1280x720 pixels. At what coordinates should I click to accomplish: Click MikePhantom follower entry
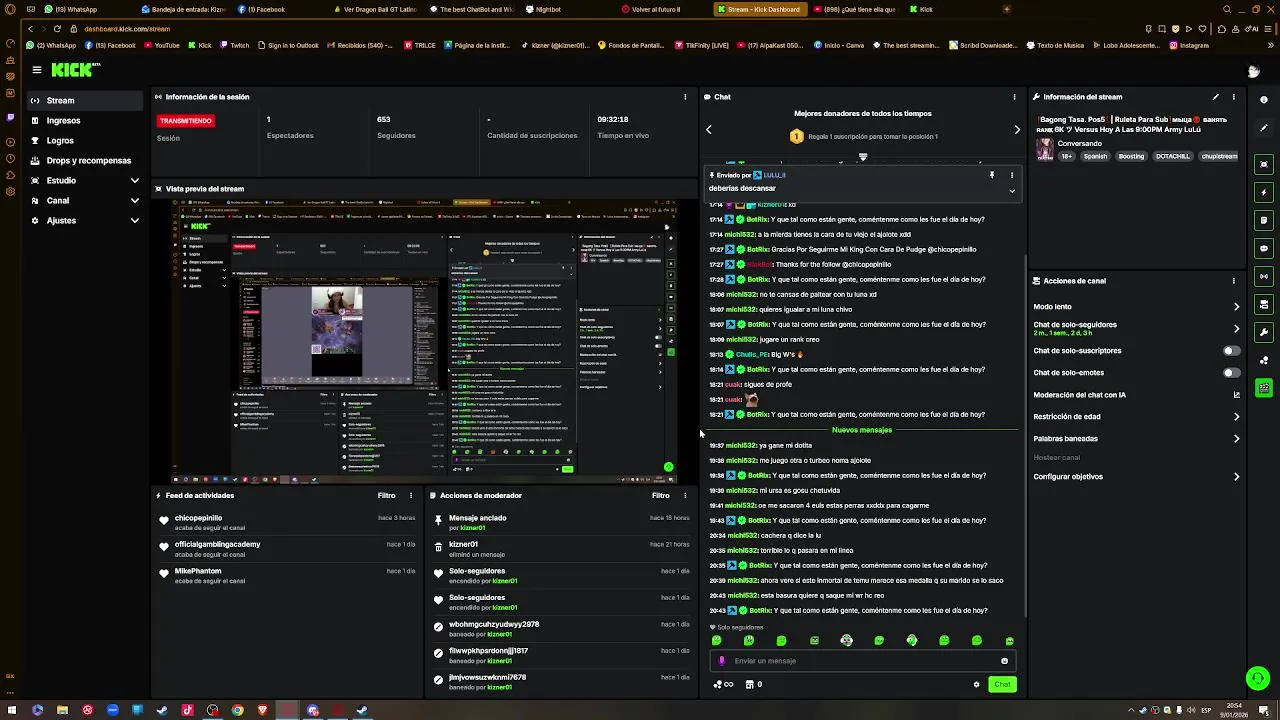coord(198,571)
